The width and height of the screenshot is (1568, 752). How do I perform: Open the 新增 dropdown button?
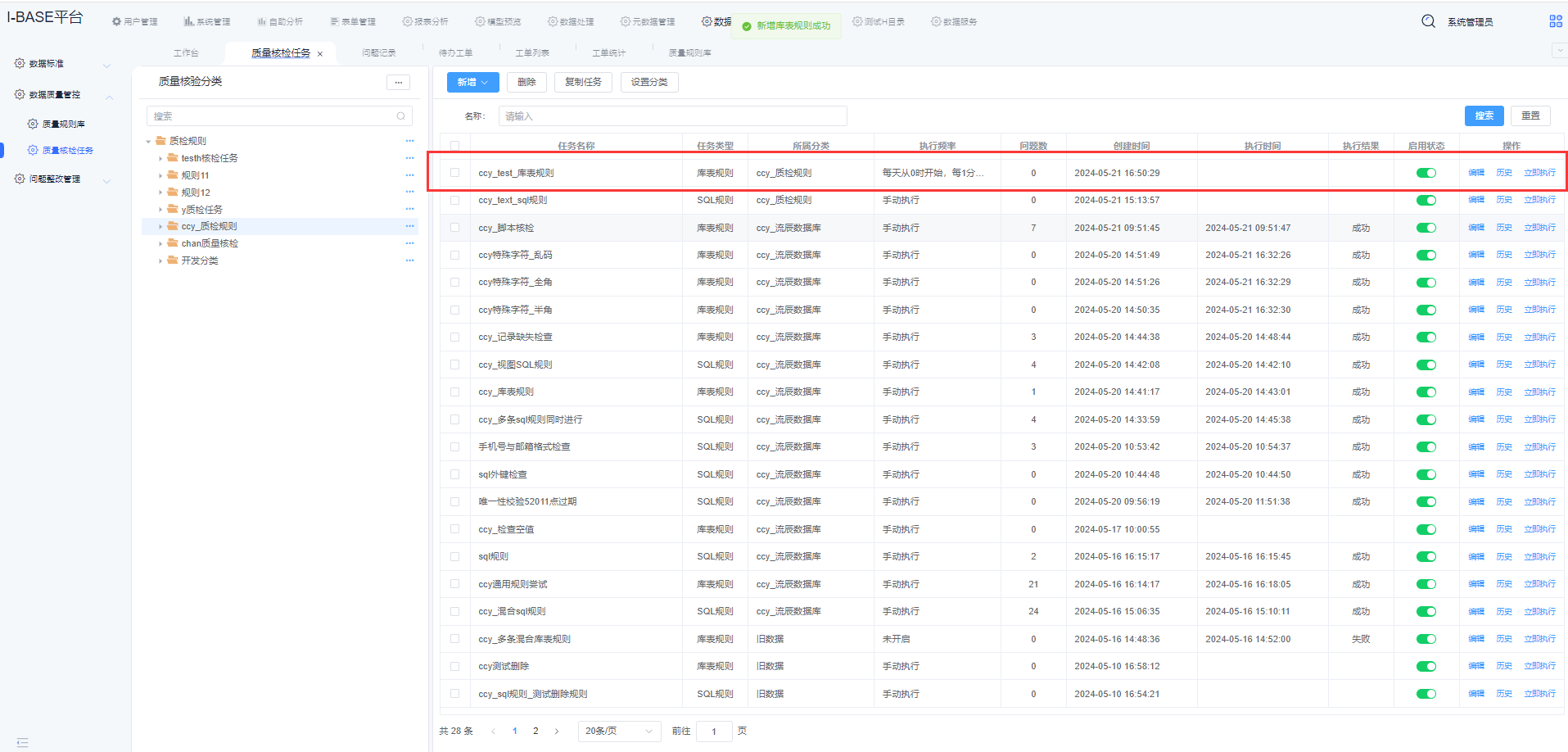point(472,82)
